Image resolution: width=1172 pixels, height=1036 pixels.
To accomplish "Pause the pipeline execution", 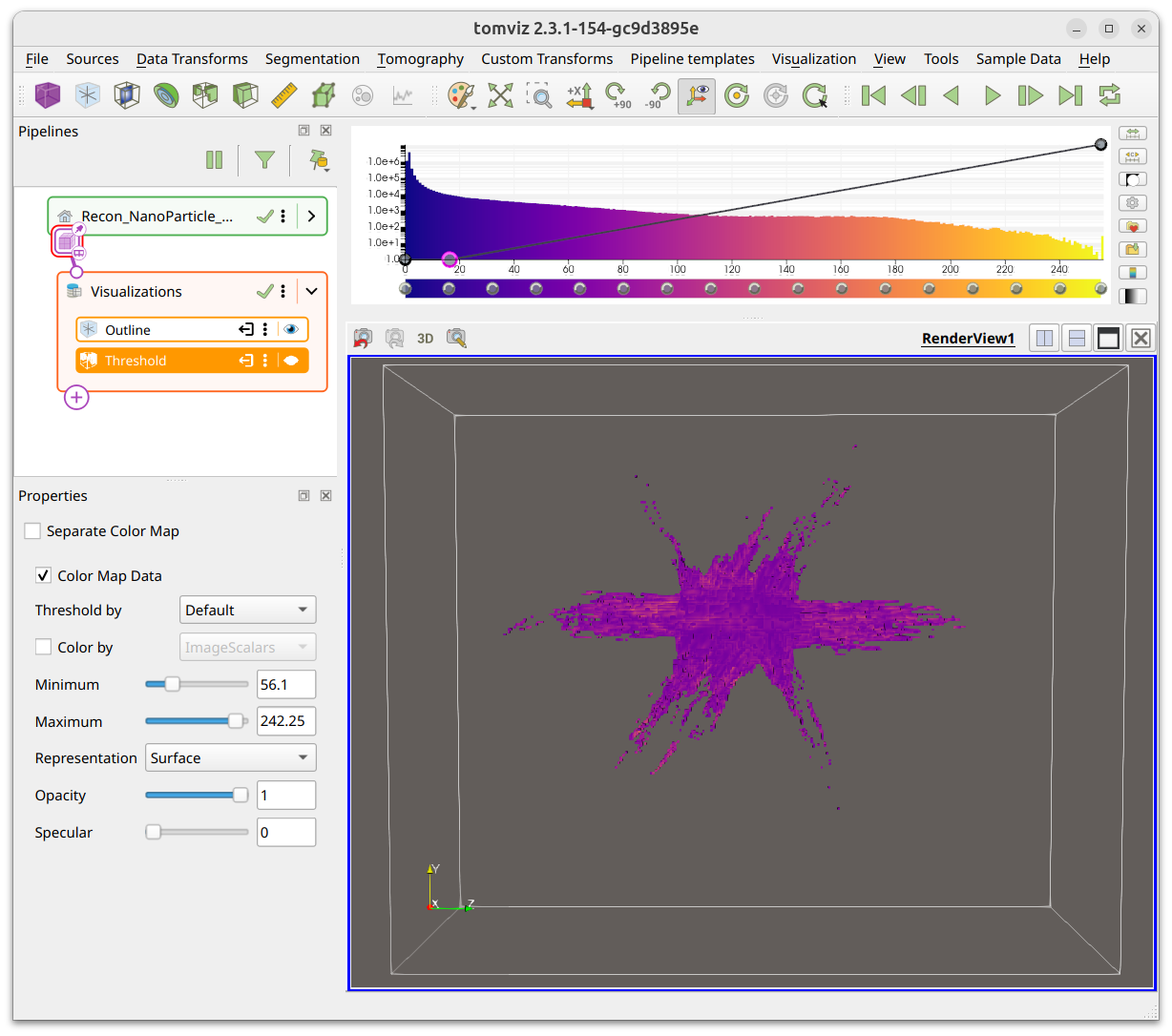I will (x=215, y=160).
